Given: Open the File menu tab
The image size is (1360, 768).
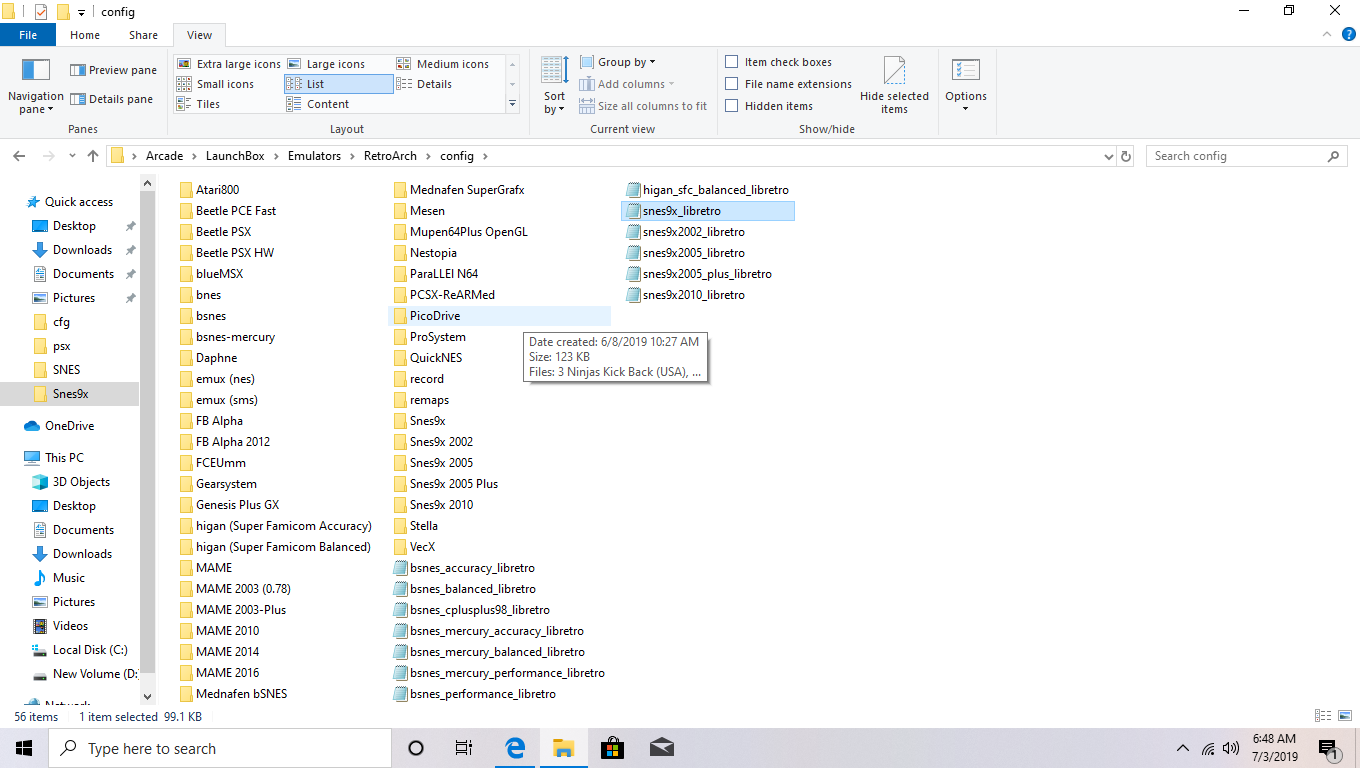Looking at the screenshot, I should 28,35.
